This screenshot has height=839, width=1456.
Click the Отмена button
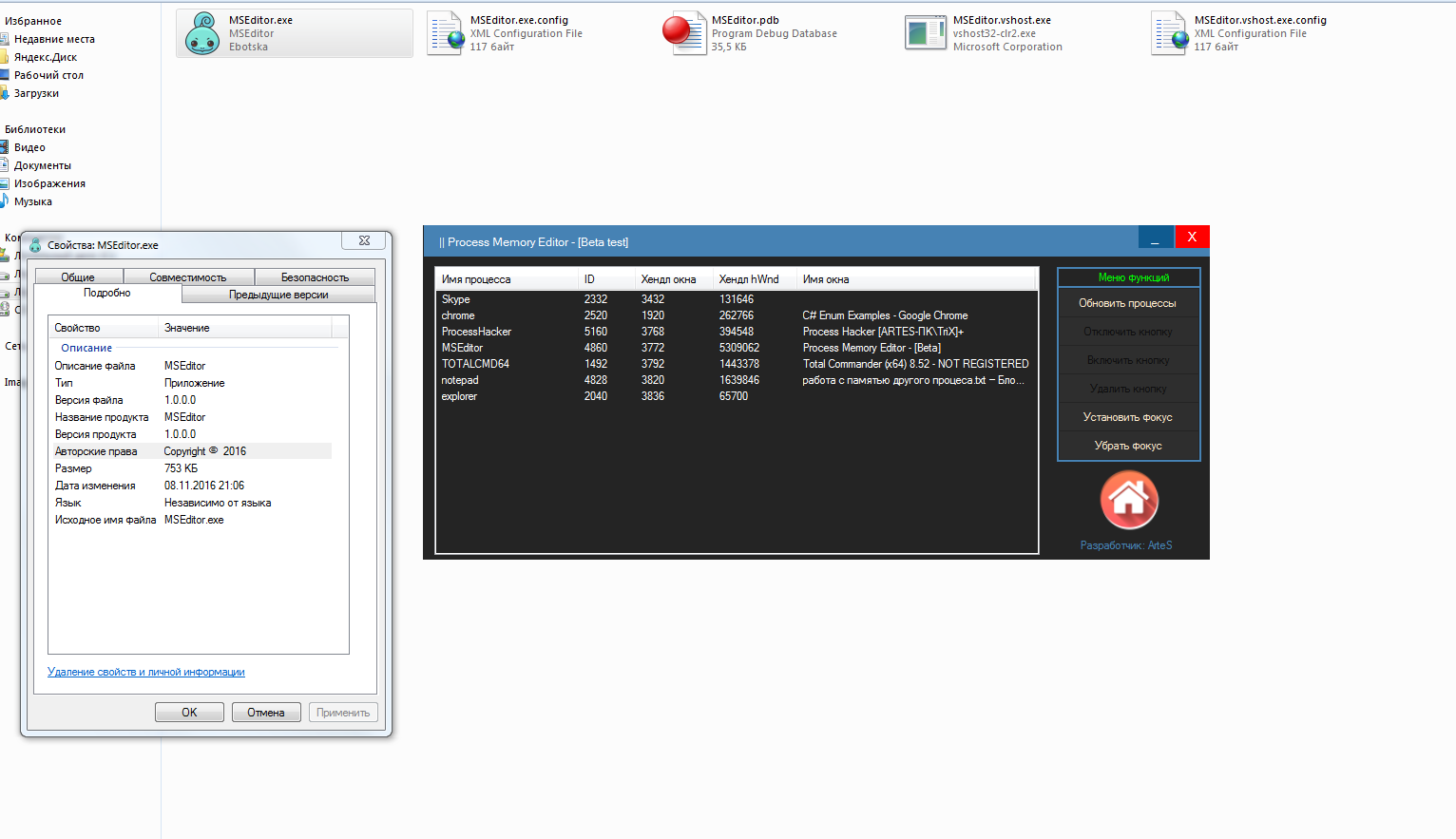pos(266,713)
